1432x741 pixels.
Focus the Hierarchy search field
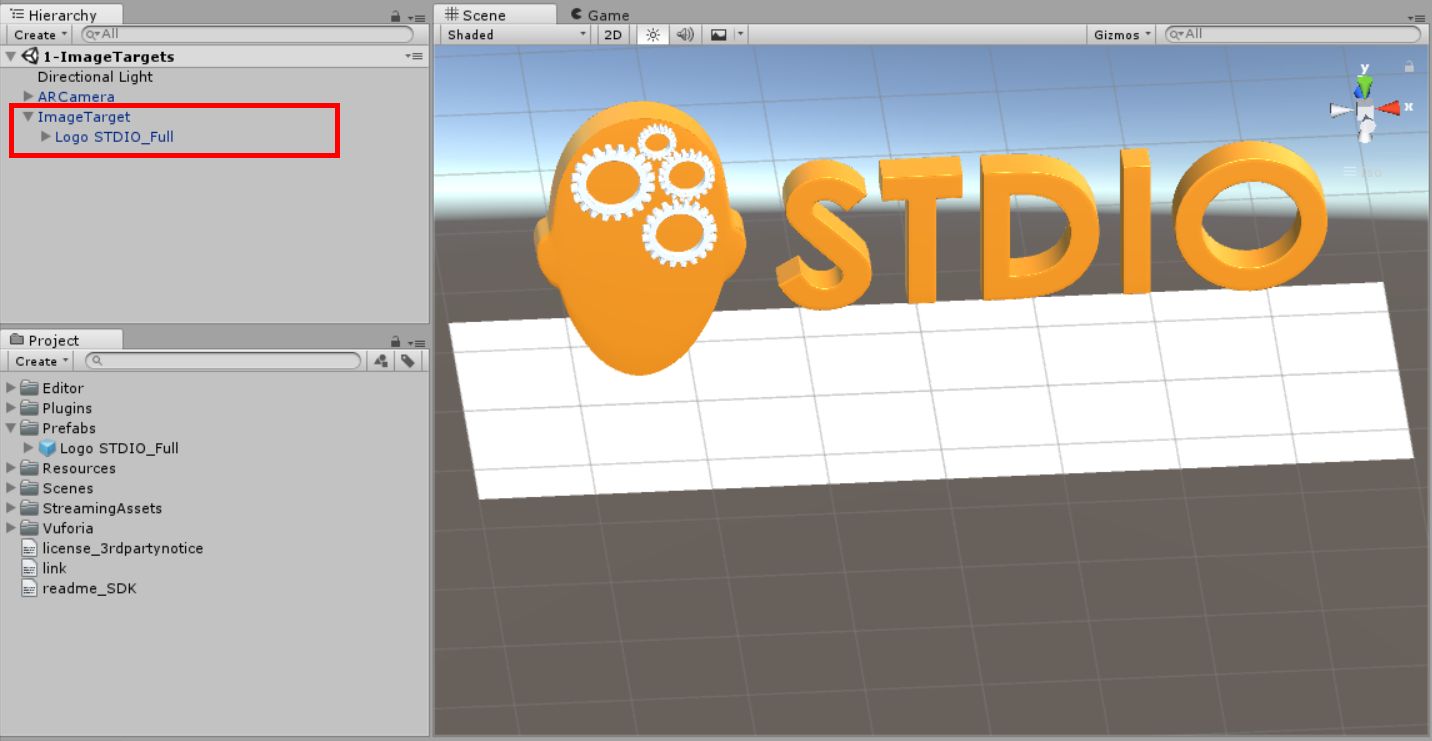(247, 34)
